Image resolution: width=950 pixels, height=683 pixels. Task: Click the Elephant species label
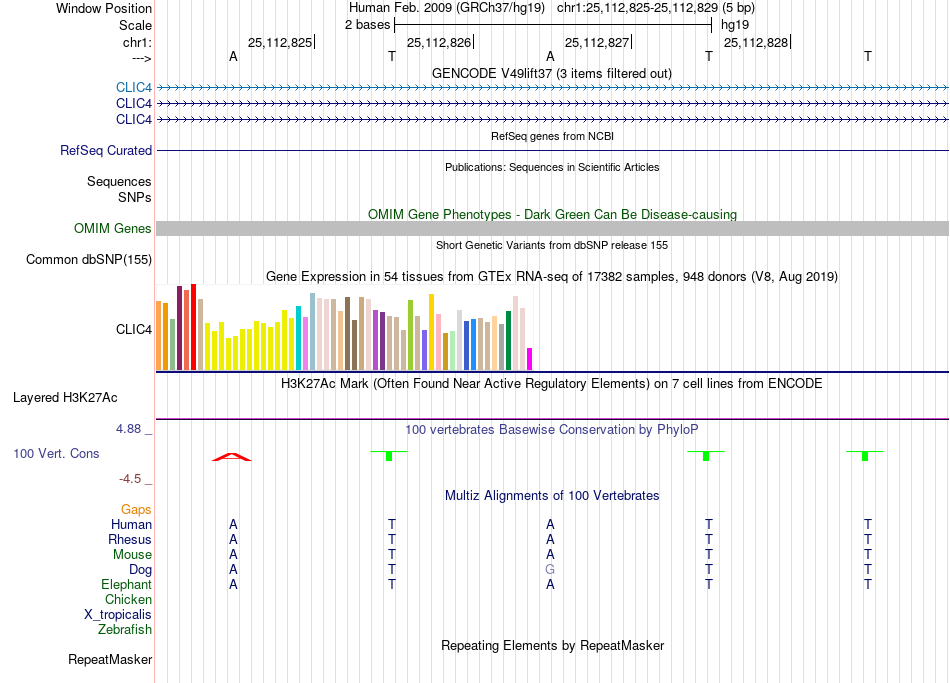[127, 585]
